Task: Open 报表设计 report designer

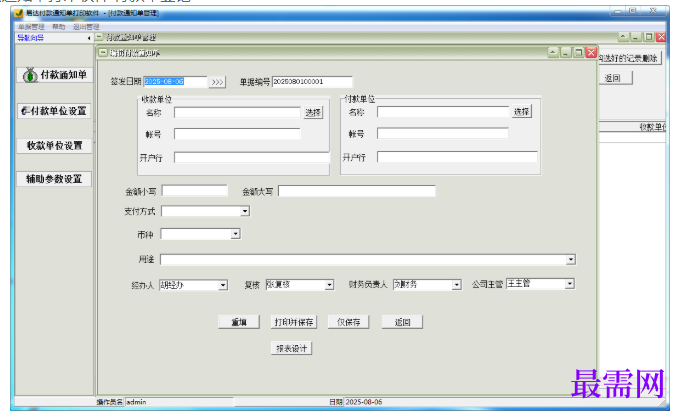Action: [291, 348]
